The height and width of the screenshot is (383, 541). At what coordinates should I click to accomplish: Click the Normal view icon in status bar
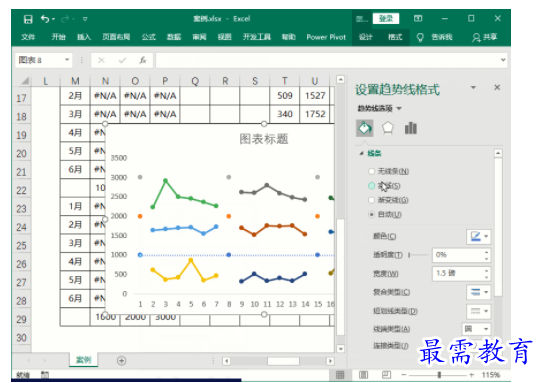coord(340,375)
